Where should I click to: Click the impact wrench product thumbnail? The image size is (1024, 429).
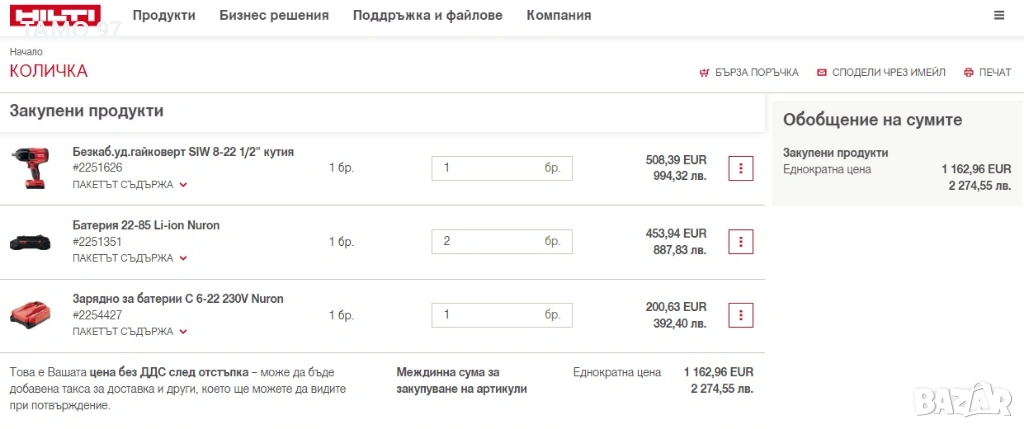[30, 168]
